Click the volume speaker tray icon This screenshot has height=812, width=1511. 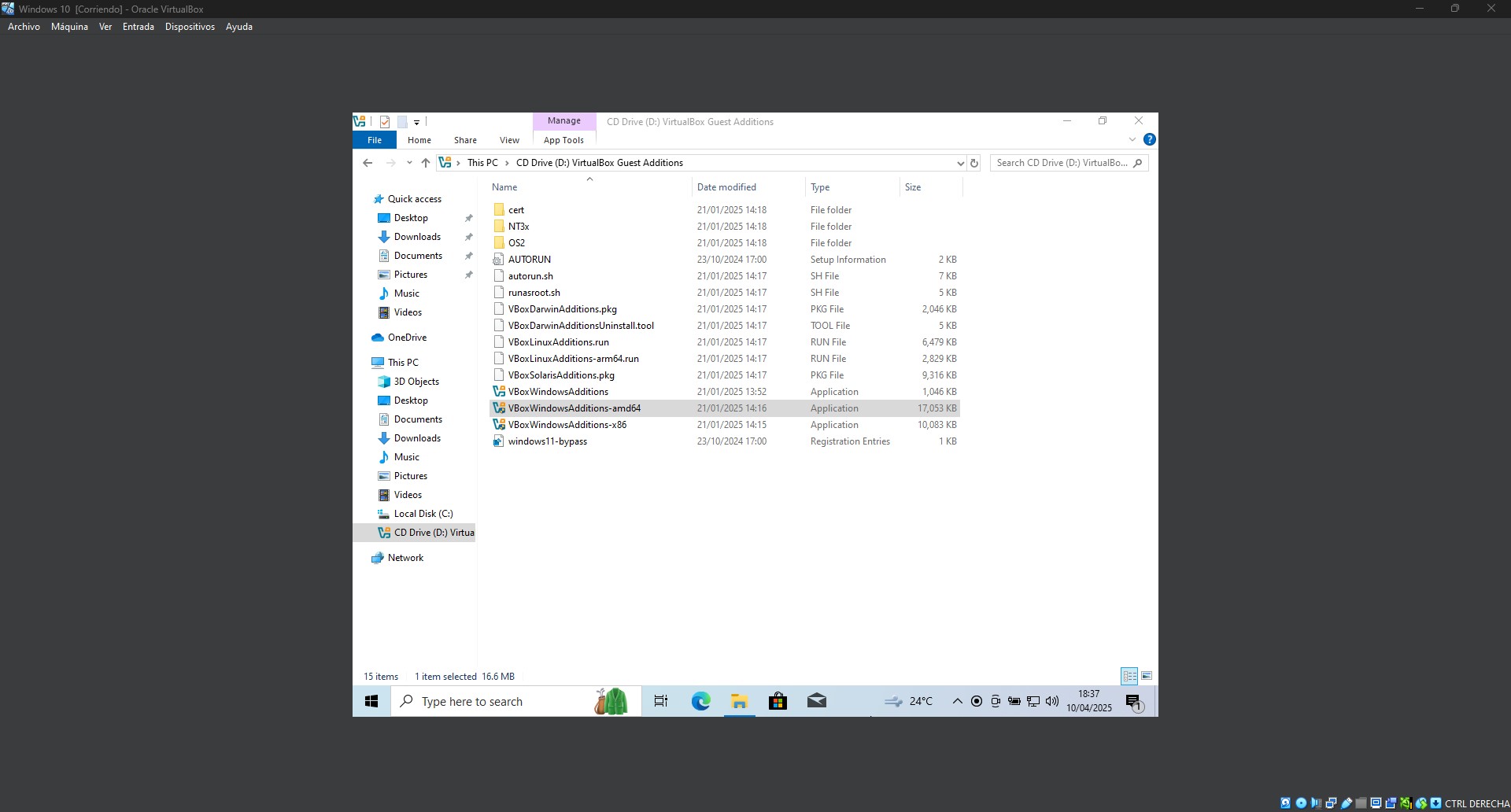point(1052,701)
